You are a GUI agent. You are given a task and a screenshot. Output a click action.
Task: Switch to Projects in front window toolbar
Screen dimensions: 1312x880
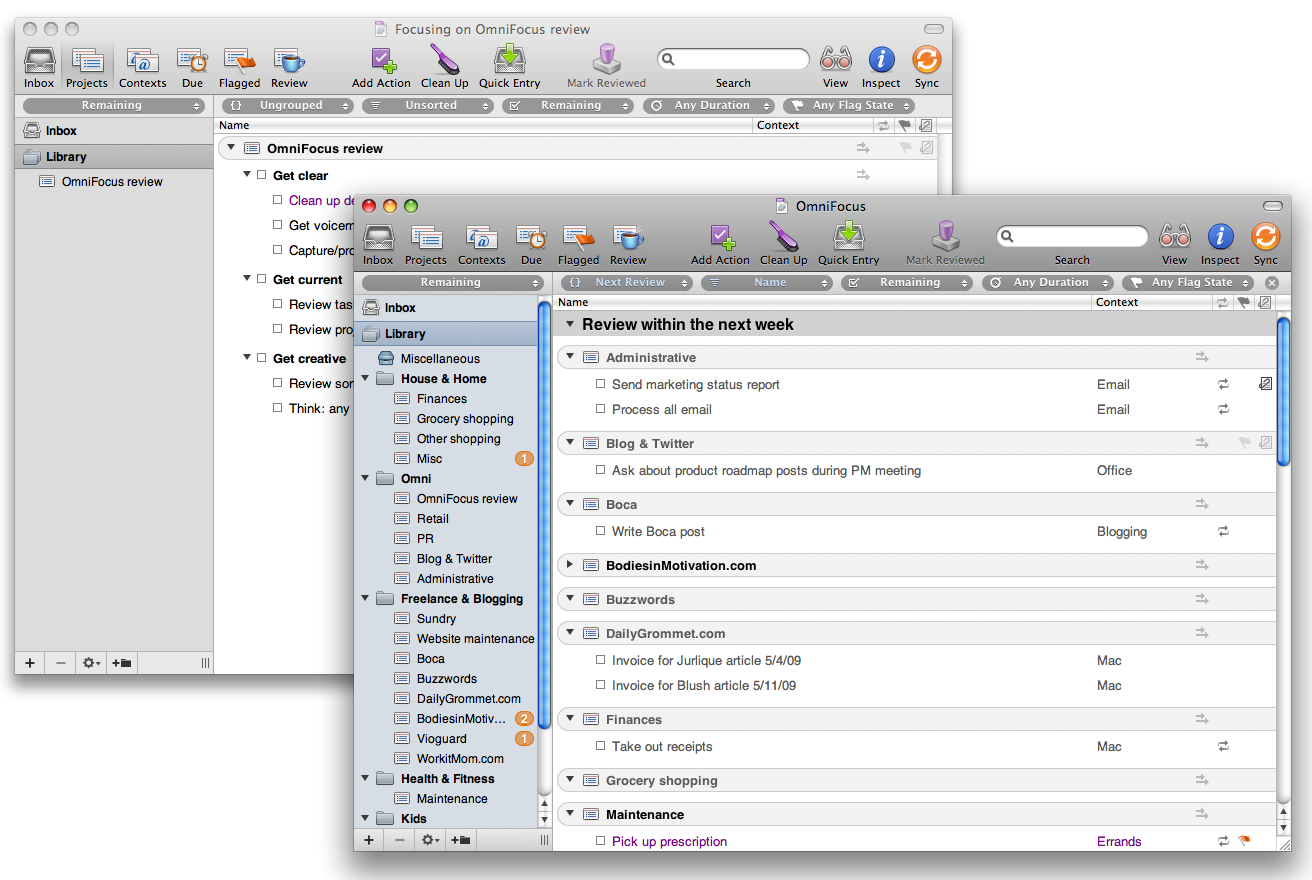point(426,243)
